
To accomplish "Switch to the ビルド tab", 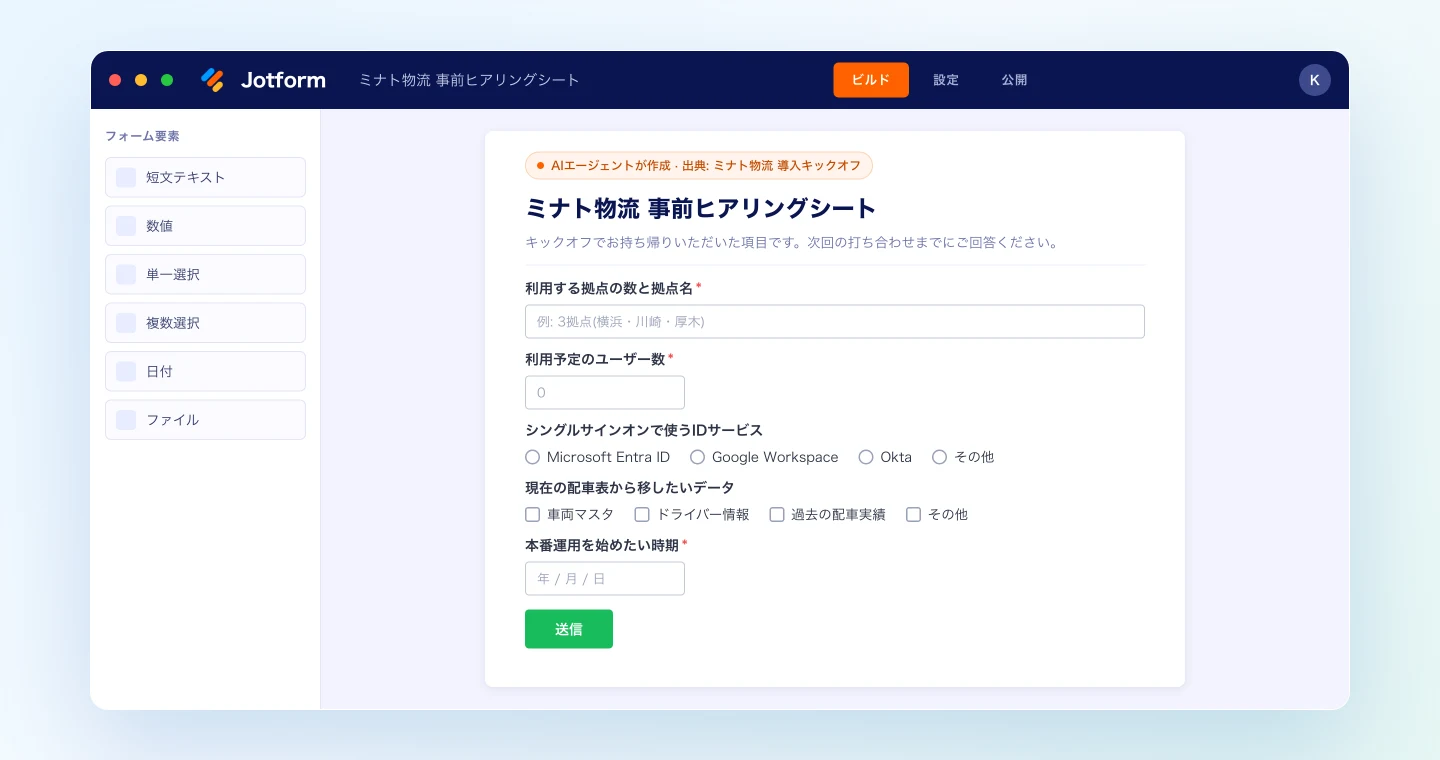I will click(871, 80).
